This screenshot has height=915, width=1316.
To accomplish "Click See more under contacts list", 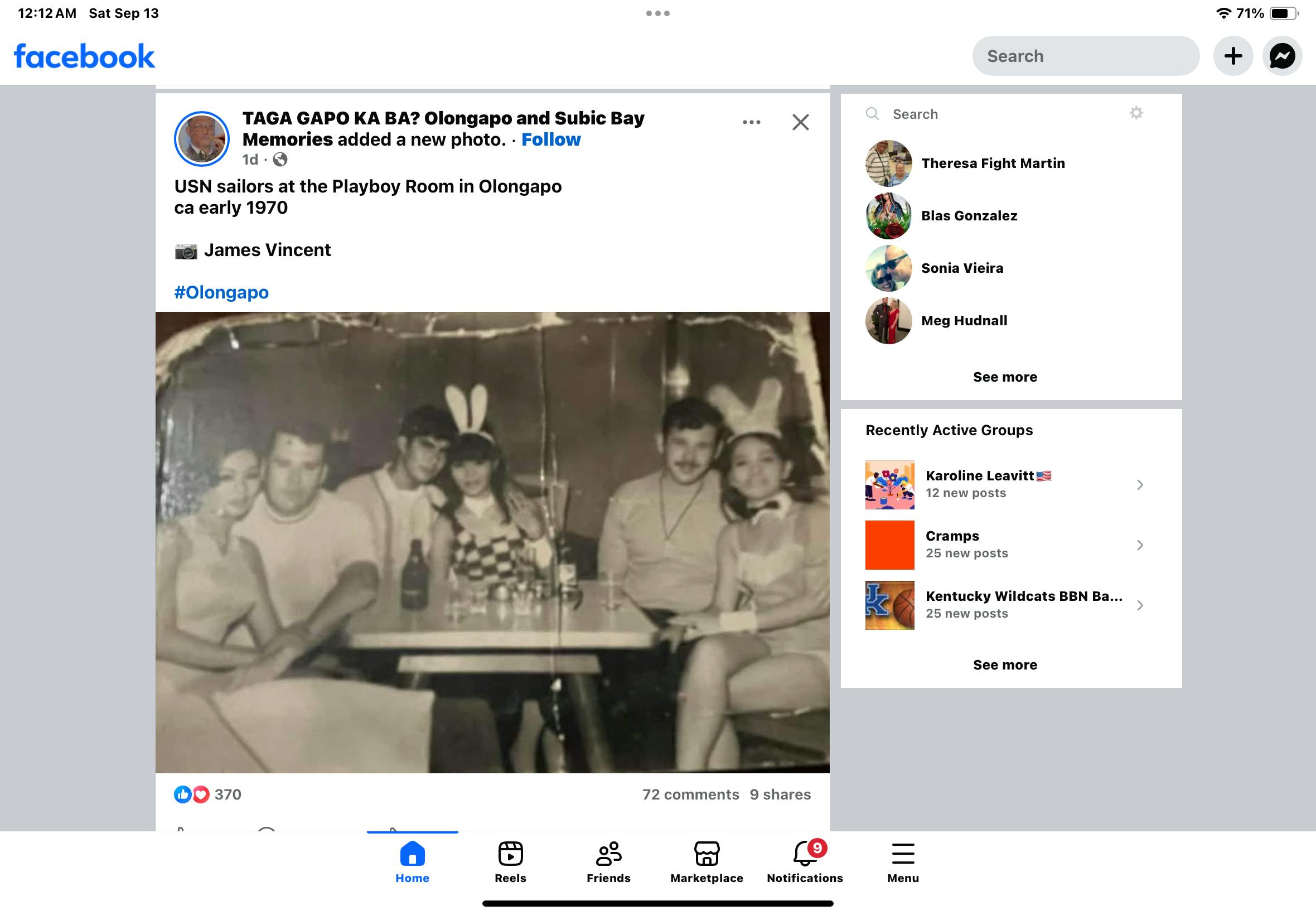I will click(1004, 377).
